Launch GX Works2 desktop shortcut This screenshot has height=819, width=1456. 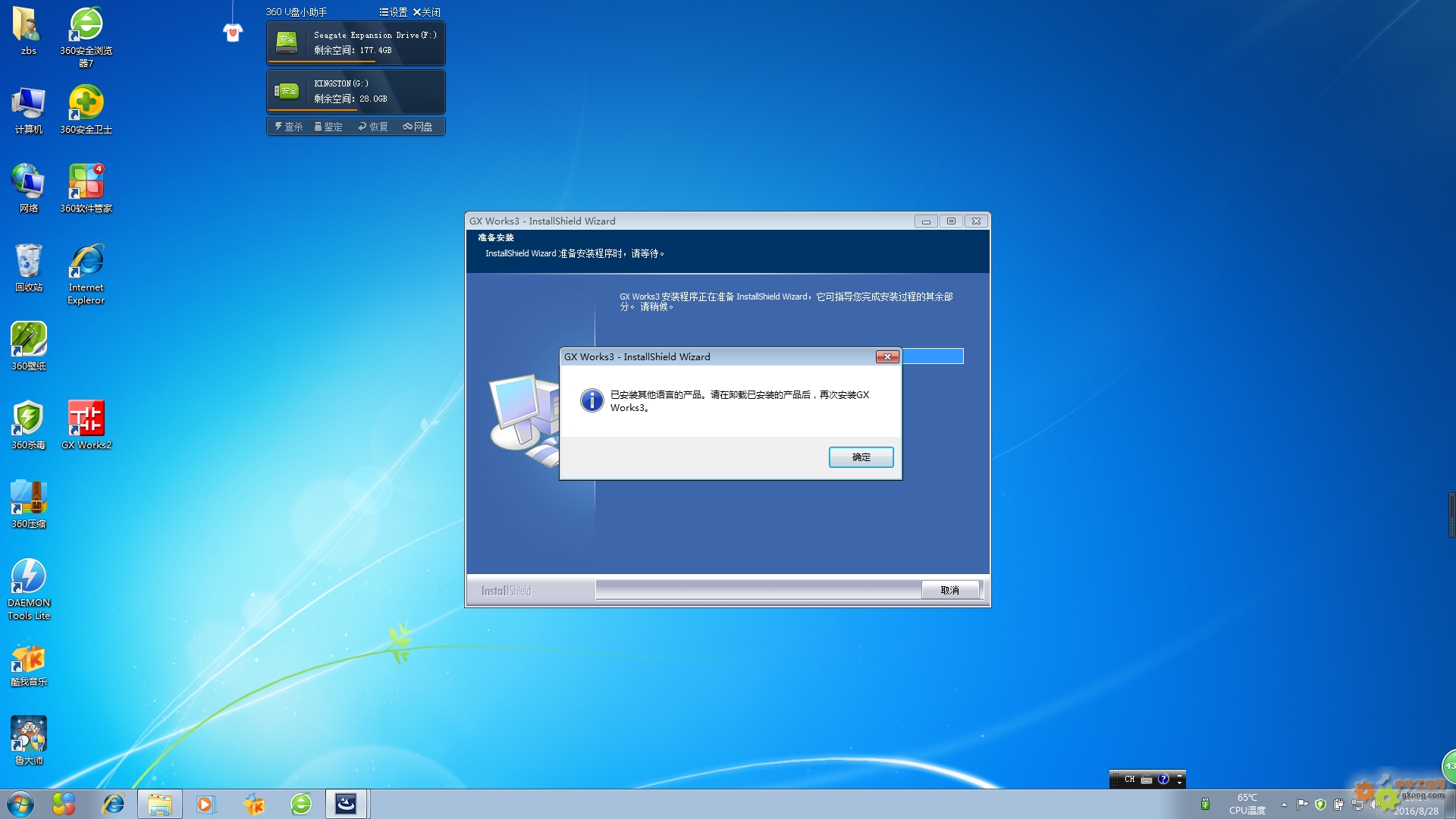(x=86, y=425)
